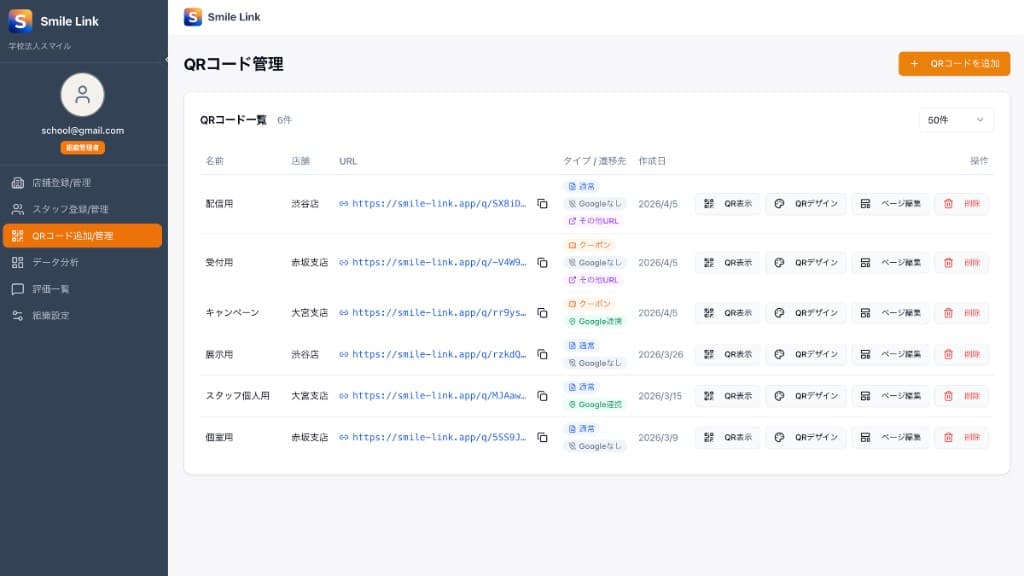1024x576 pixels.
Task: Open the 50件 page size dropdown
Action: (x=955, y=119)
